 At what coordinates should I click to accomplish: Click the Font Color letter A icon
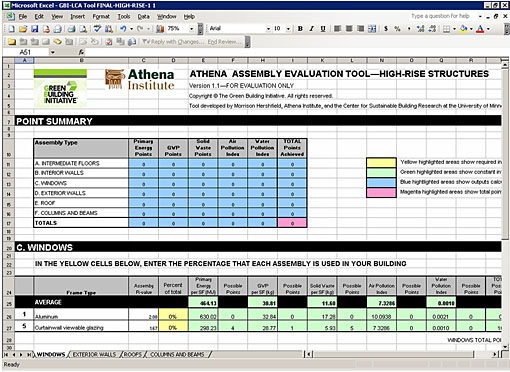click(x=480, y=29)
